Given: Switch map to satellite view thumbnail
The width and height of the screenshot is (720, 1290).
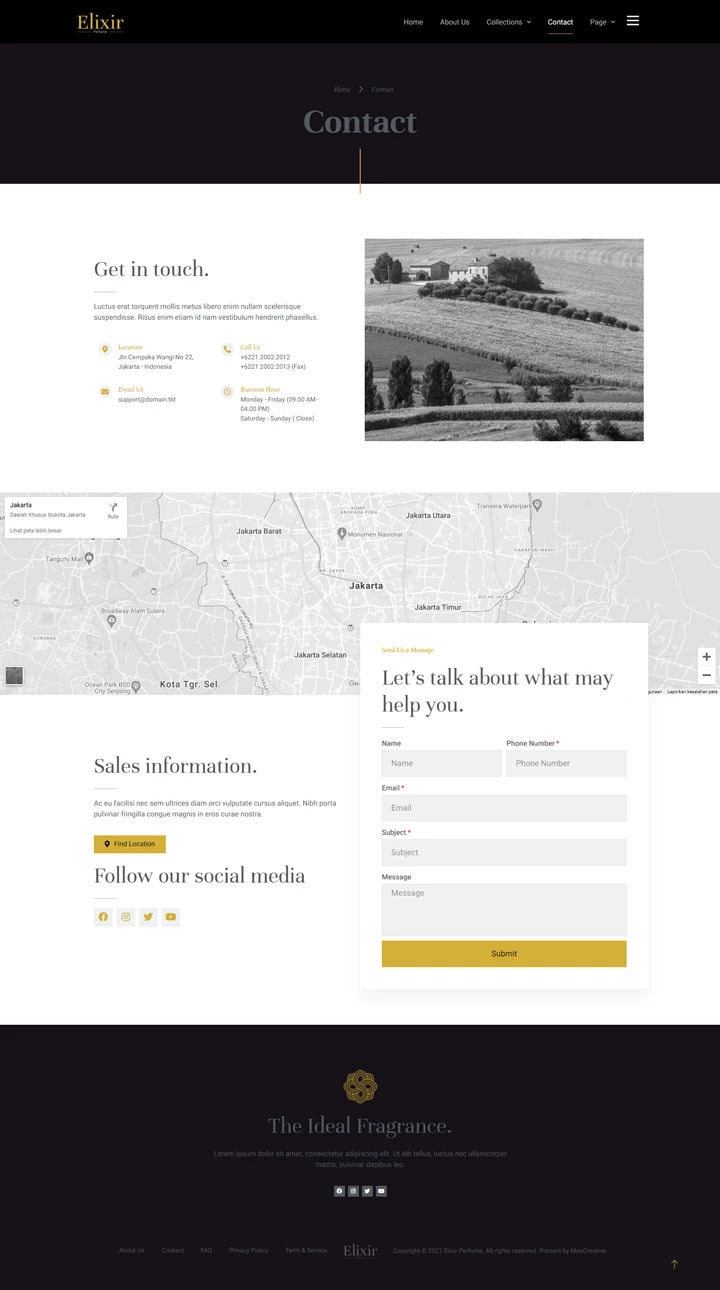Looking at the screenshot, I should [14, 676].
